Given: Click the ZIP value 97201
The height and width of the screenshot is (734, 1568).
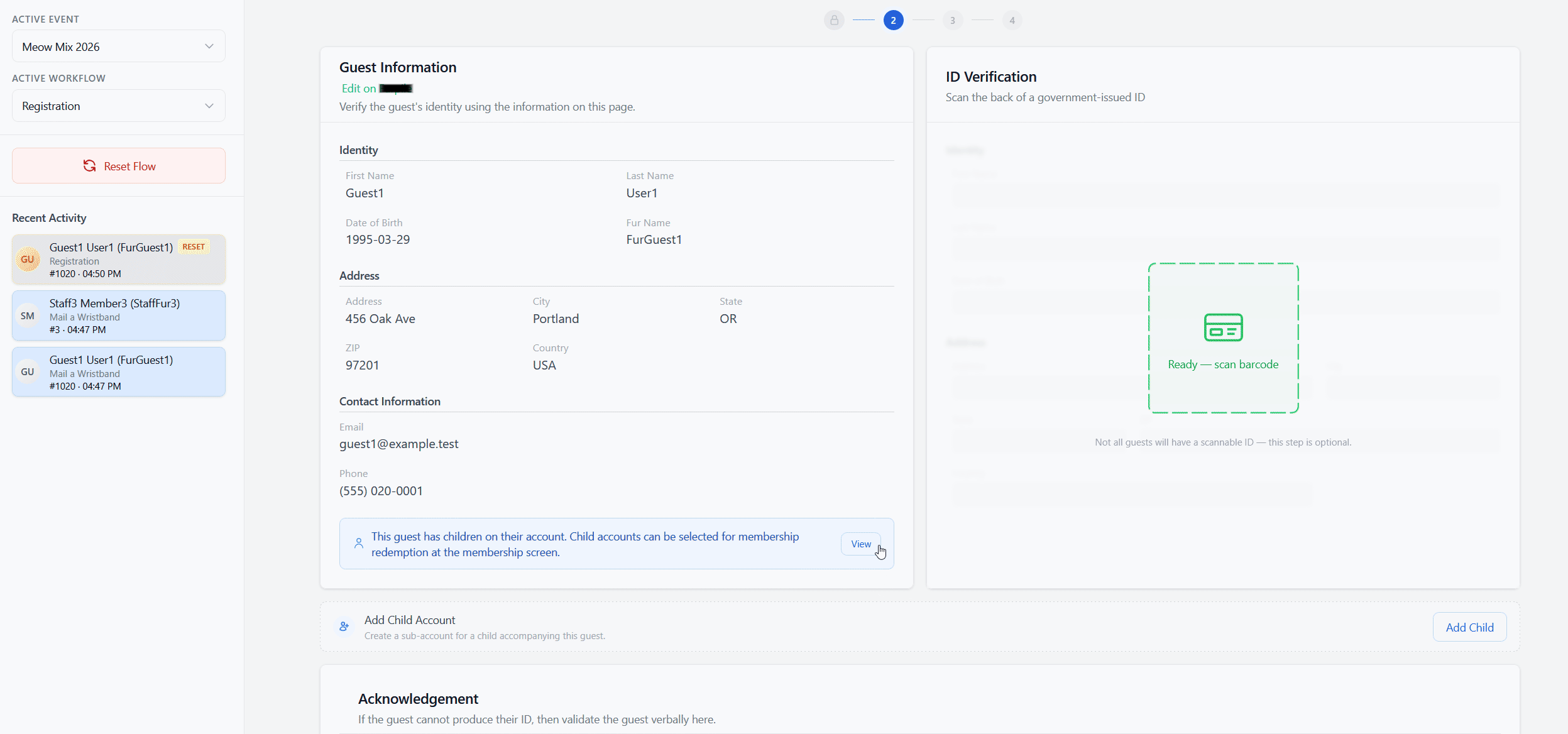Looking at the screenshot, I should click(x=362, y=366).
